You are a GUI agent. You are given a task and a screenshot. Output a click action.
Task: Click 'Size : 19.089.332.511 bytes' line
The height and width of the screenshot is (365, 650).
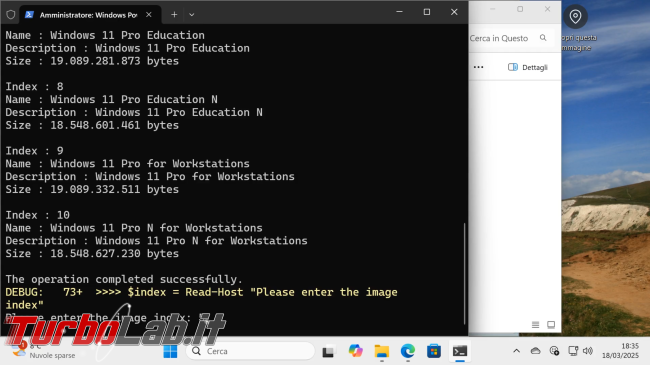92,190
